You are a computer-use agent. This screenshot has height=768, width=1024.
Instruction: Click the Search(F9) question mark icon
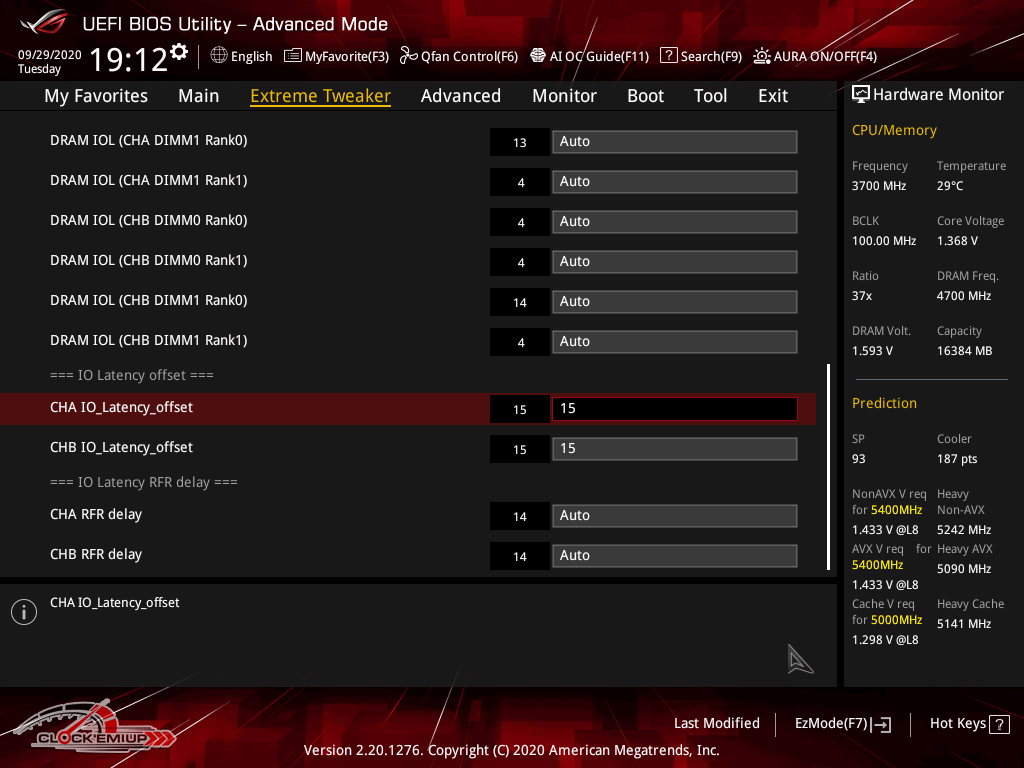669,56
